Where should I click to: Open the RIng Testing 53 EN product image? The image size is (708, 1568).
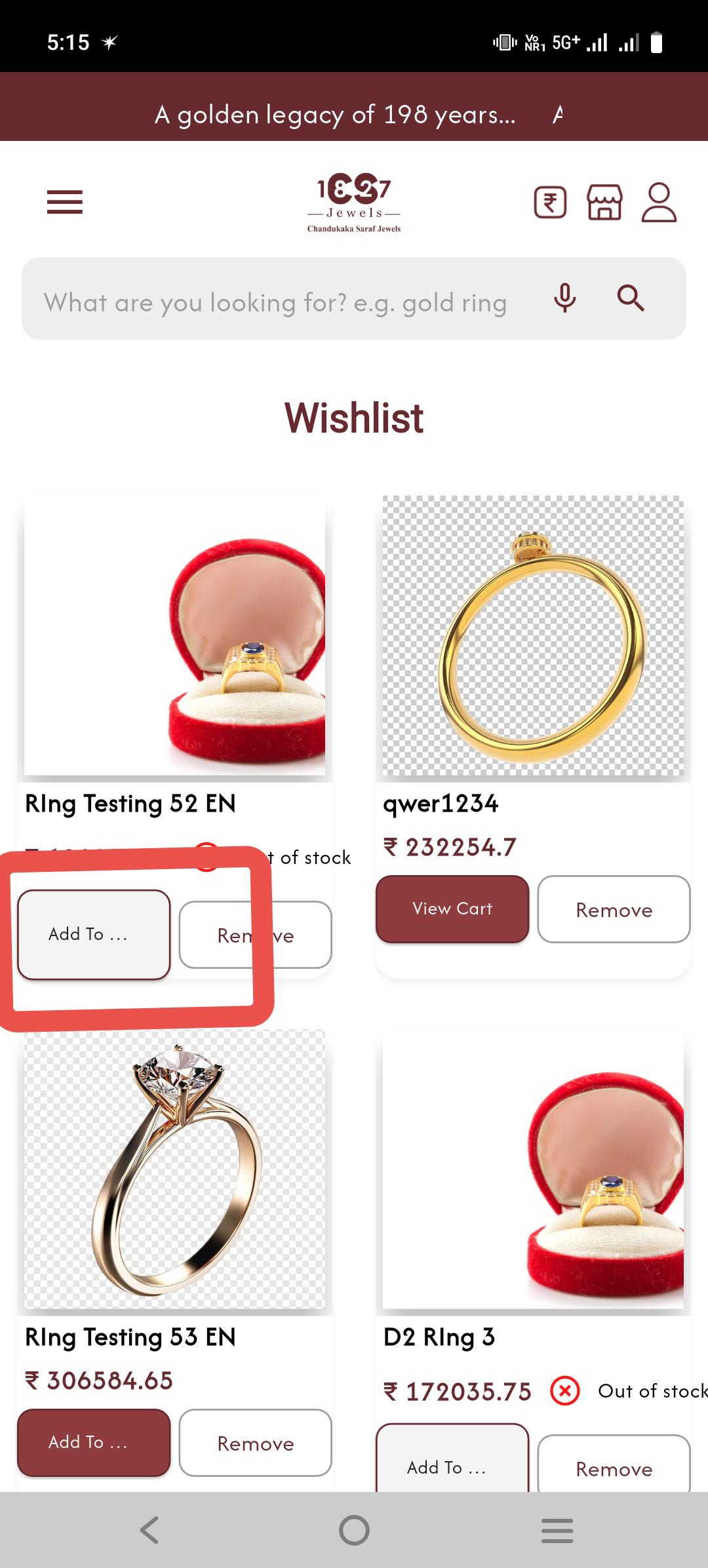click(174, 1170)
